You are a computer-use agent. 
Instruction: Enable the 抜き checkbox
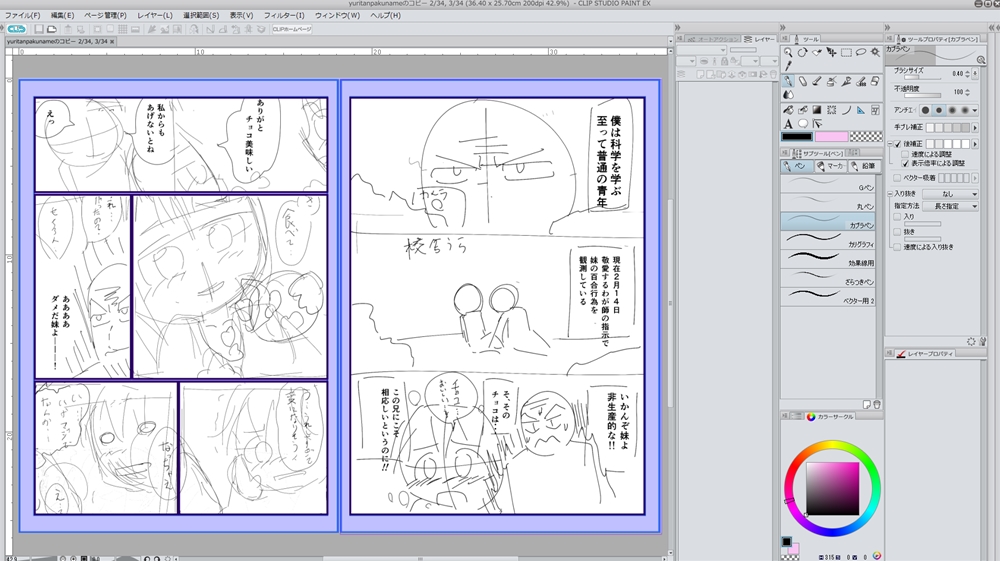coord(897,232)
